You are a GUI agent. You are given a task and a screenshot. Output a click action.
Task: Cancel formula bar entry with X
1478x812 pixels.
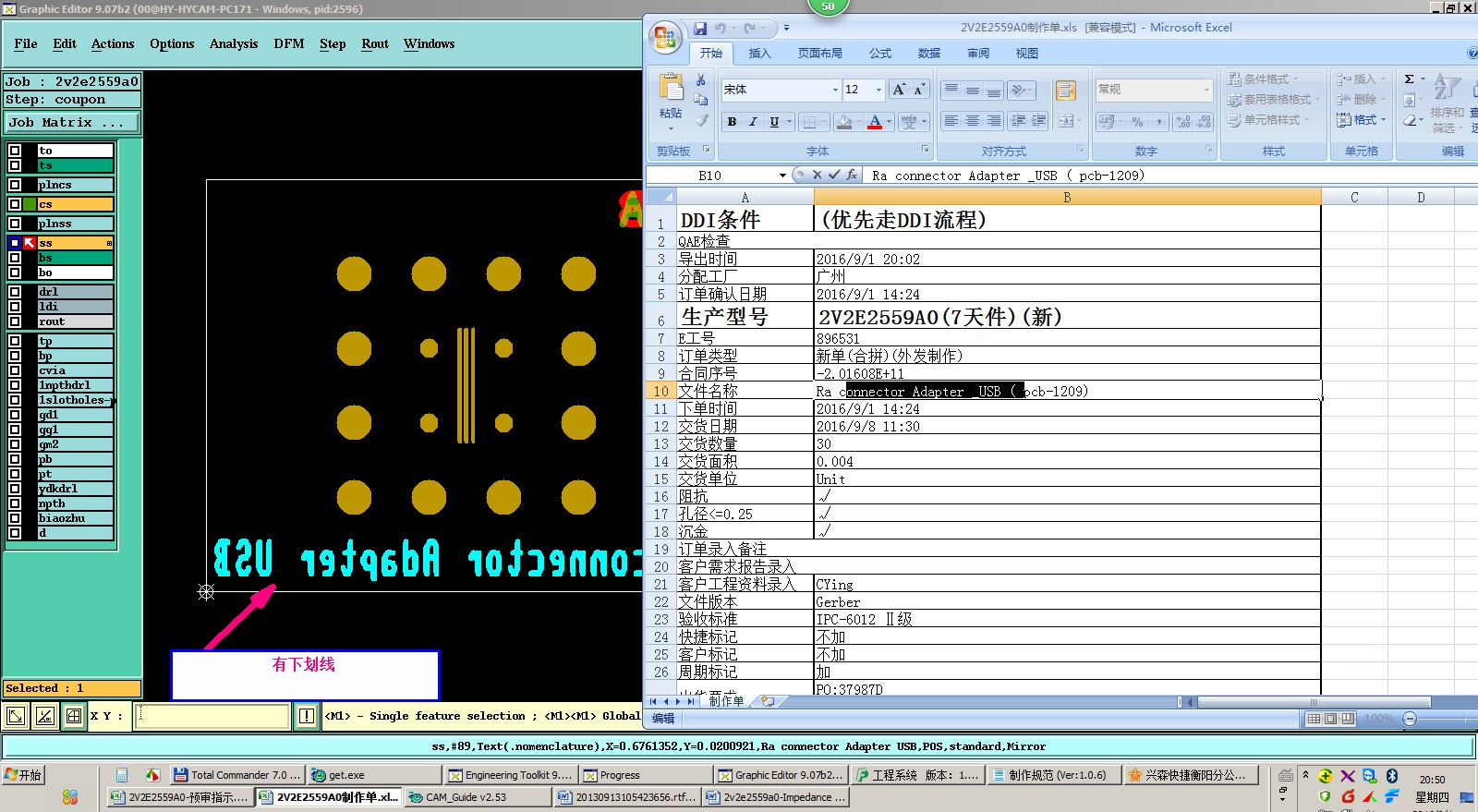click(x=817, y=175)
